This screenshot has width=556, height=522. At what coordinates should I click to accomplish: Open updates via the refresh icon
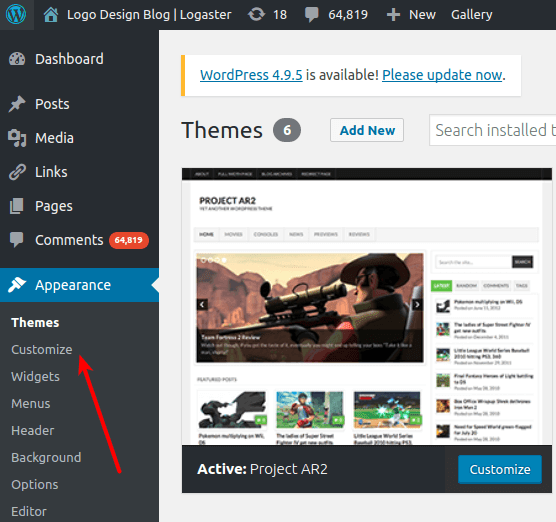point(256,15)
